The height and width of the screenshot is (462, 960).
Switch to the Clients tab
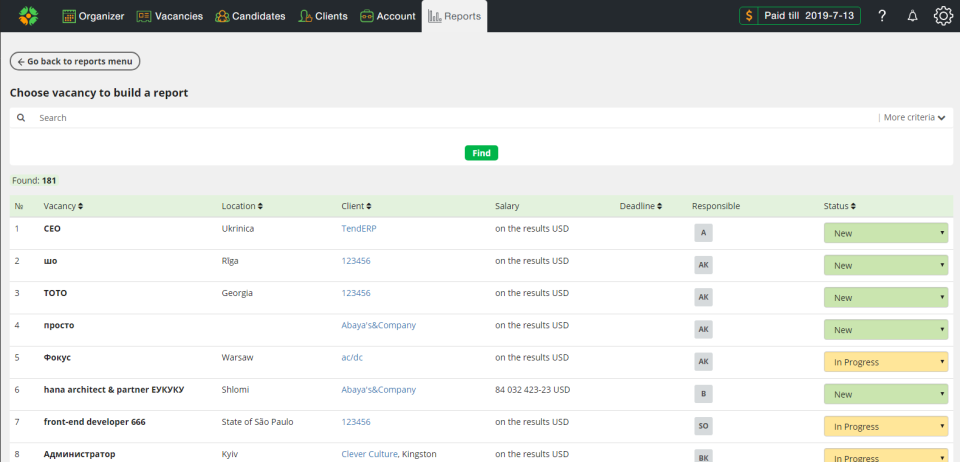(x=323, y=17)
